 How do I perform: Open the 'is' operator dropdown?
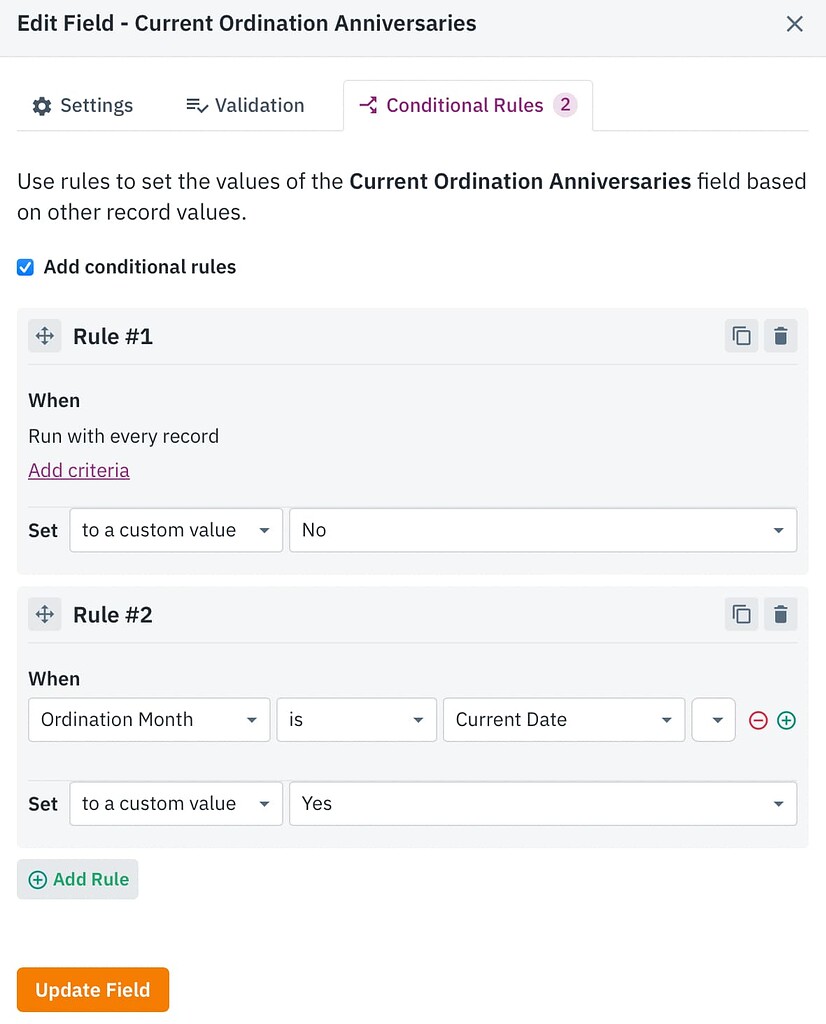tap(356, 720)
